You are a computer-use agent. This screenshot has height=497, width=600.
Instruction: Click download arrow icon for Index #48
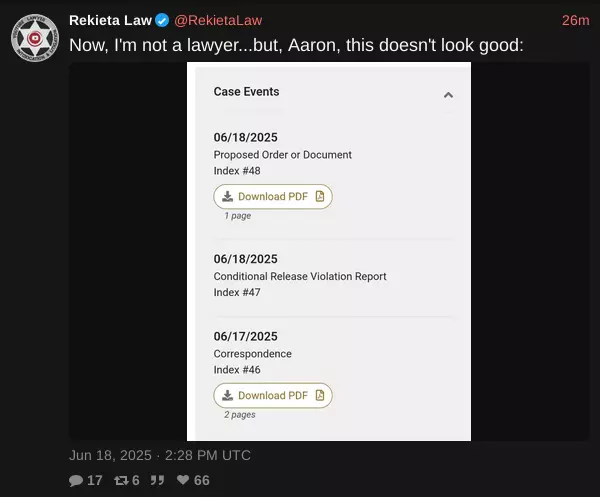point(227,197)
